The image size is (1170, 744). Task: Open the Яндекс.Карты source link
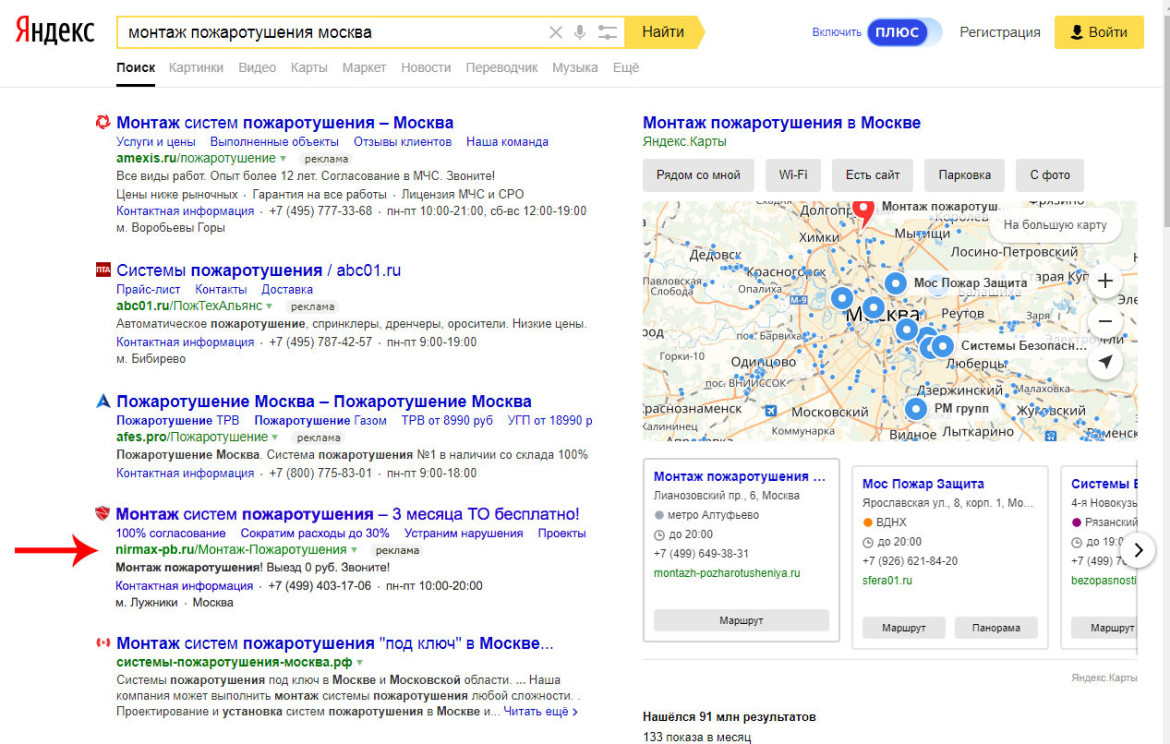pos(684,142)
